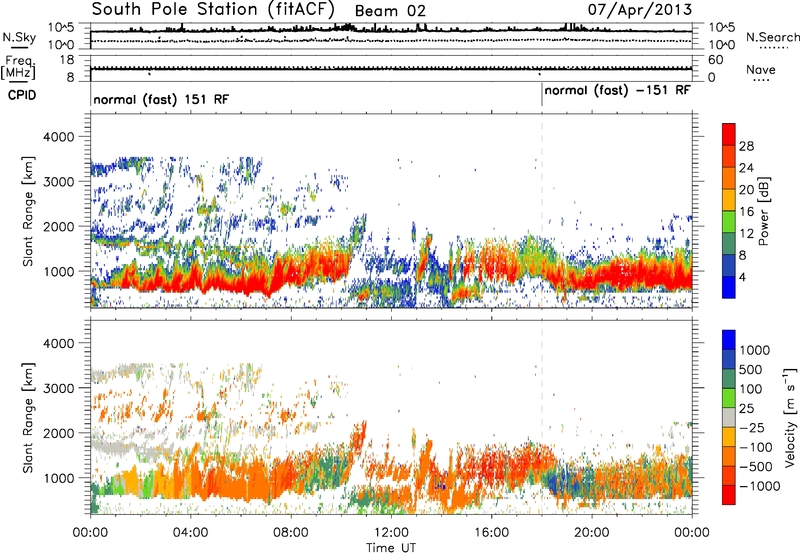Click the 'South Pole Station (fitACF)' title

tap(213, 9)
